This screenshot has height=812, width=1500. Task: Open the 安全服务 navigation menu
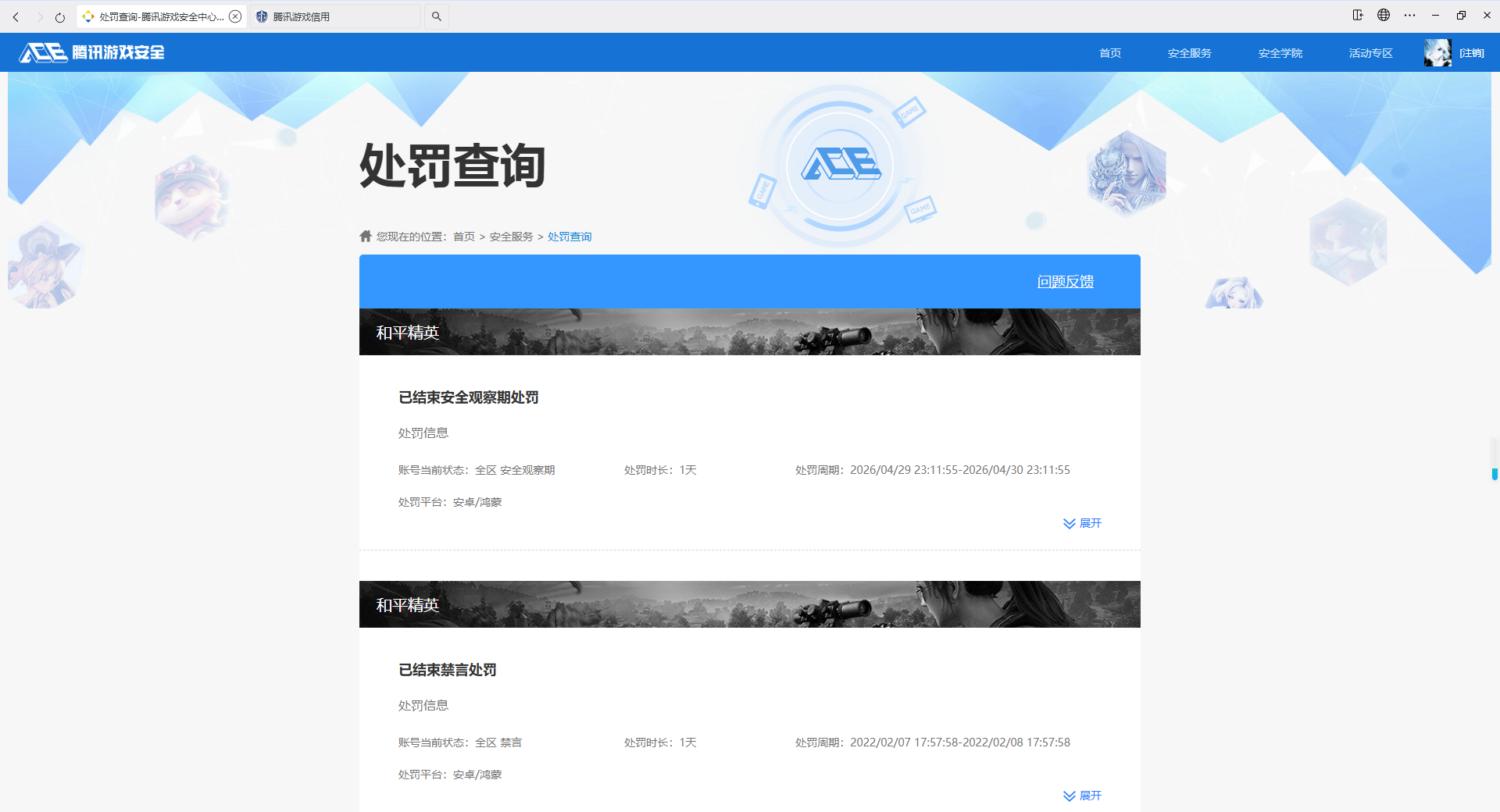(1190, 53)
